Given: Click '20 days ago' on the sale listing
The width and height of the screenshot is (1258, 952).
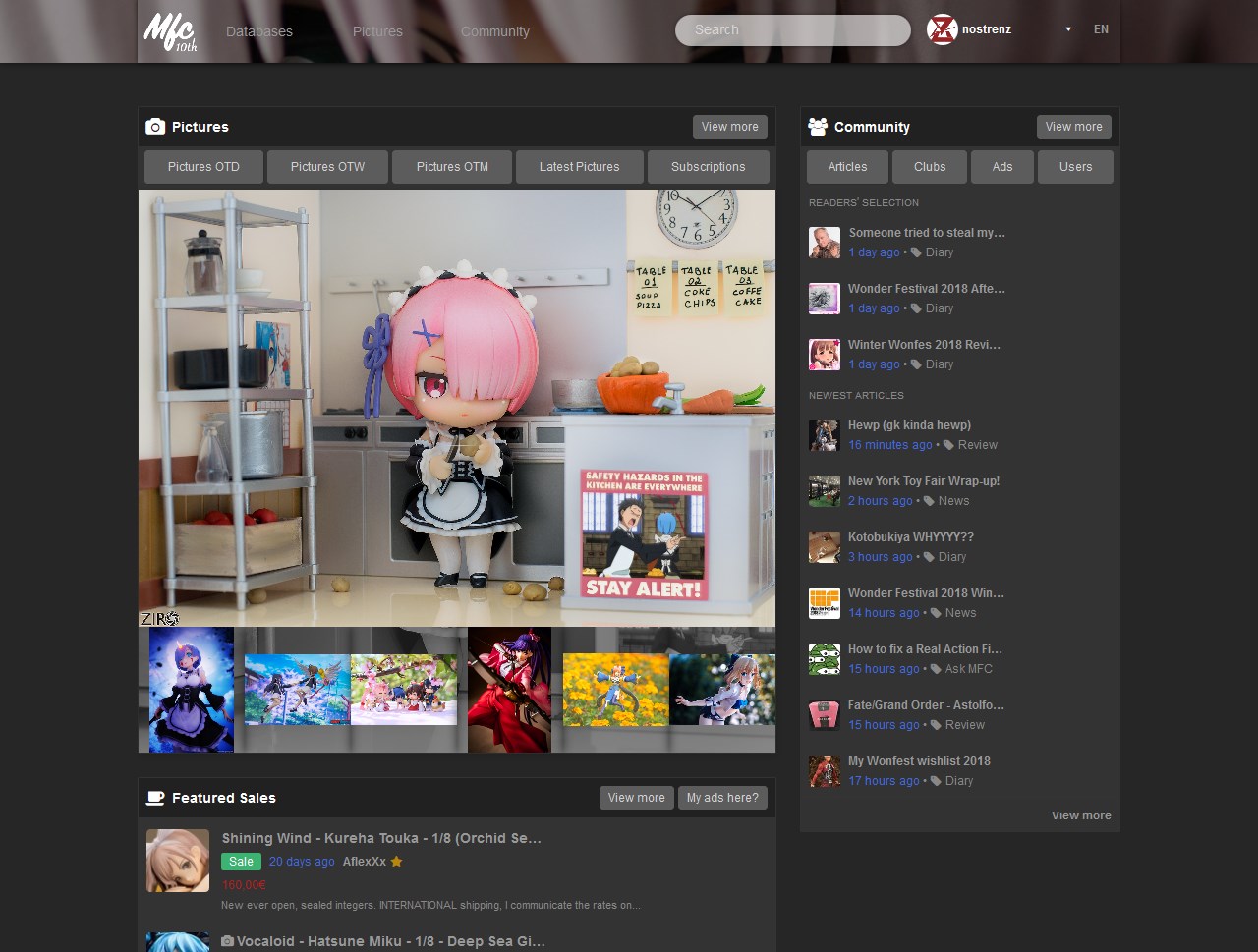Looking at the screenshot, I should pos(302,862).
